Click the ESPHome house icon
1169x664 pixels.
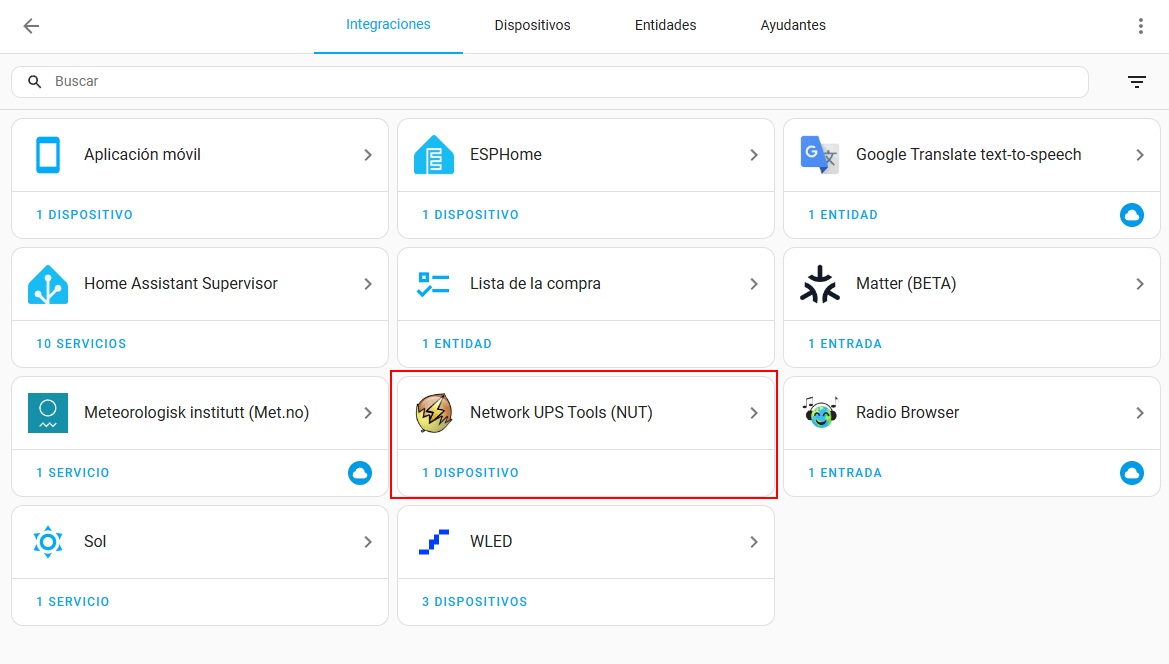[434, 155]
